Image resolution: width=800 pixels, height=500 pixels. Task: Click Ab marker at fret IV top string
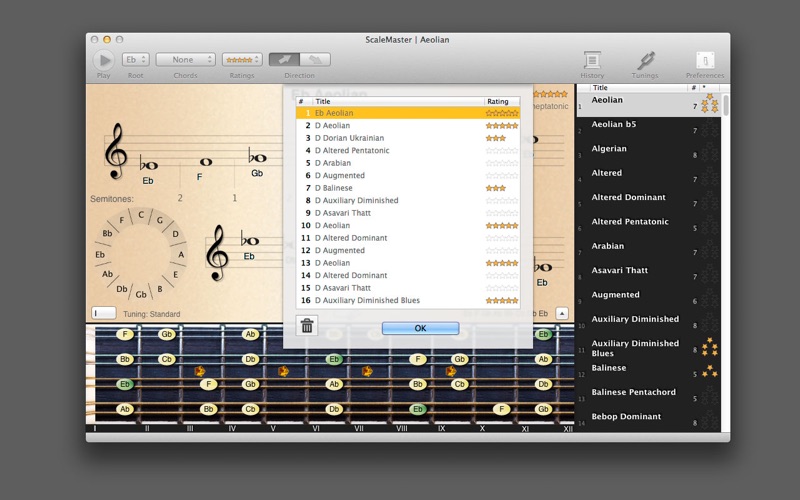click(250, 335)
